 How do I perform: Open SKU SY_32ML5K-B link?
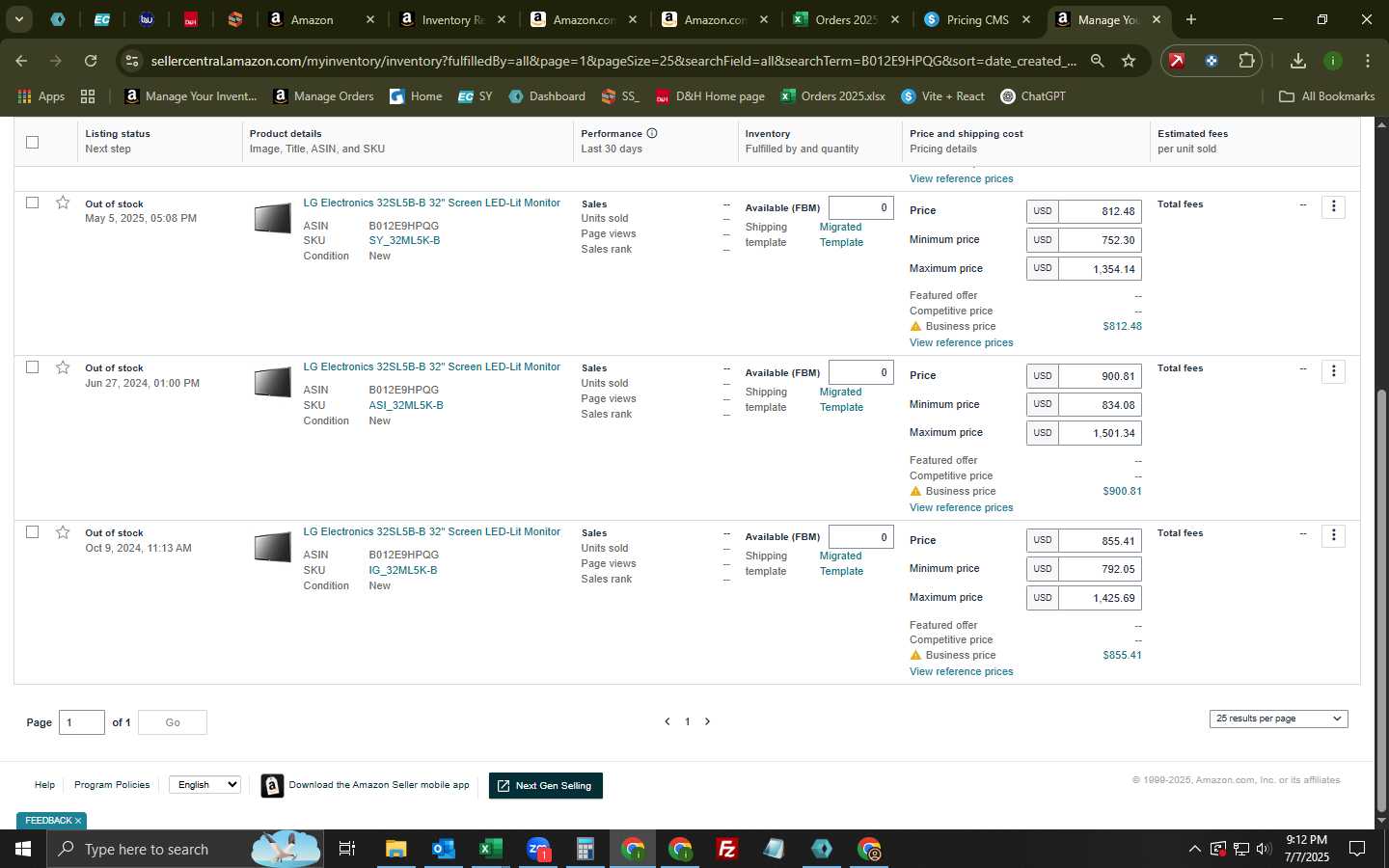pos(404,241)
